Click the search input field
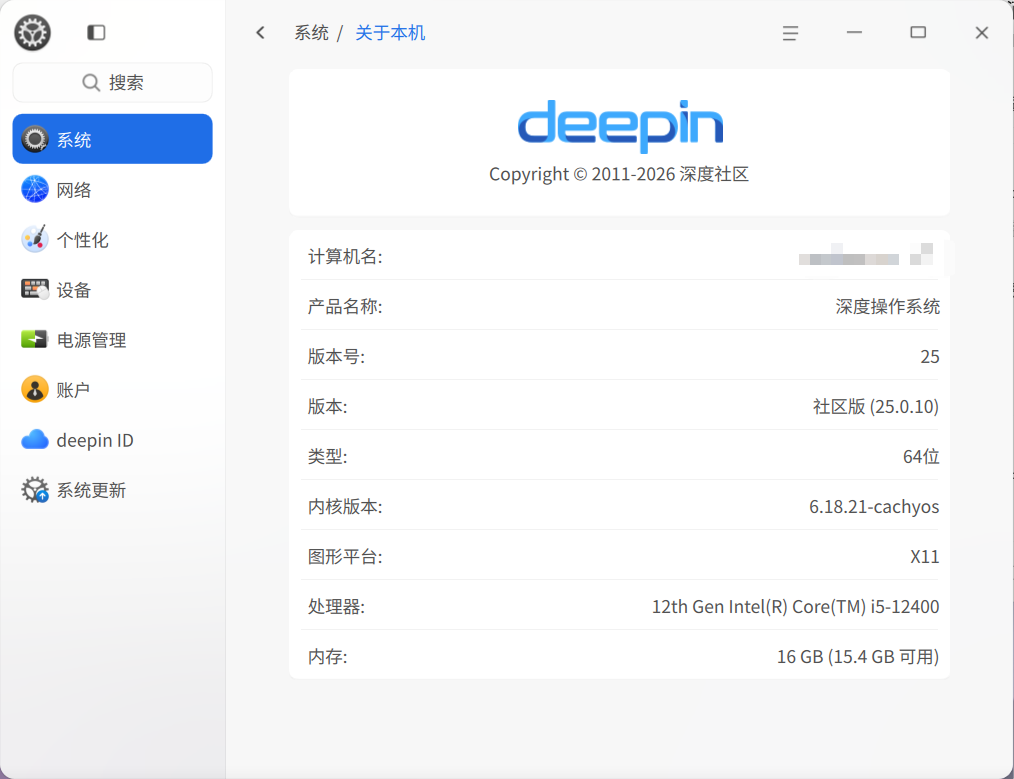Viewport: 1014px width, 779px height. pyautogui.click(x=112, y=83)
